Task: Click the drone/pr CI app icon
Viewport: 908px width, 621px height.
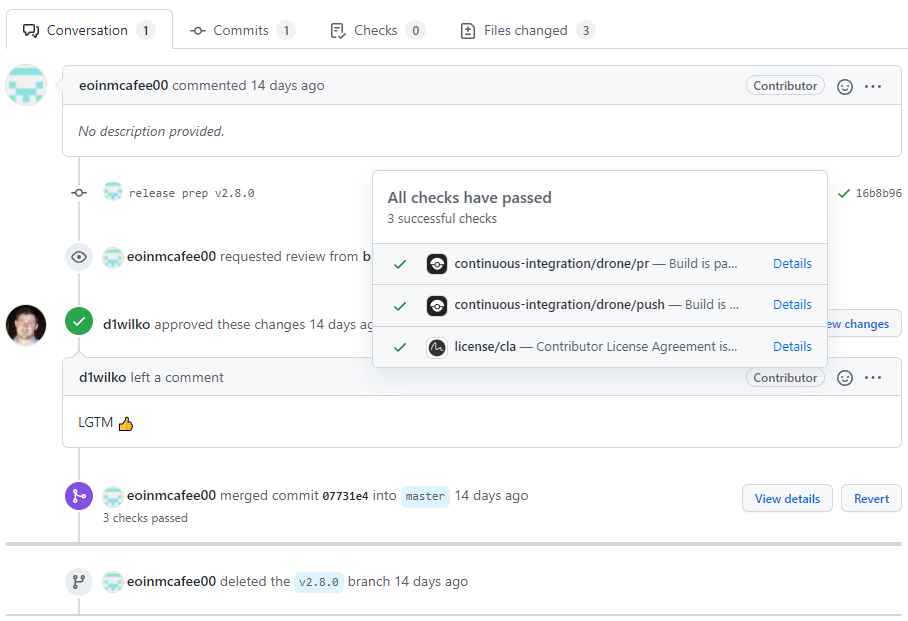Action: pos(436,264)
